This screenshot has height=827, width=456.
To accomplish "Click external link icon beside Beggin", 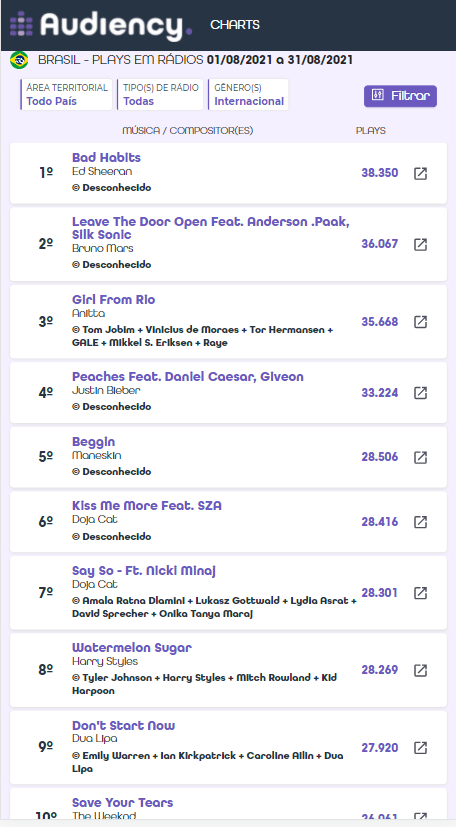I will [x=420, y=457].
